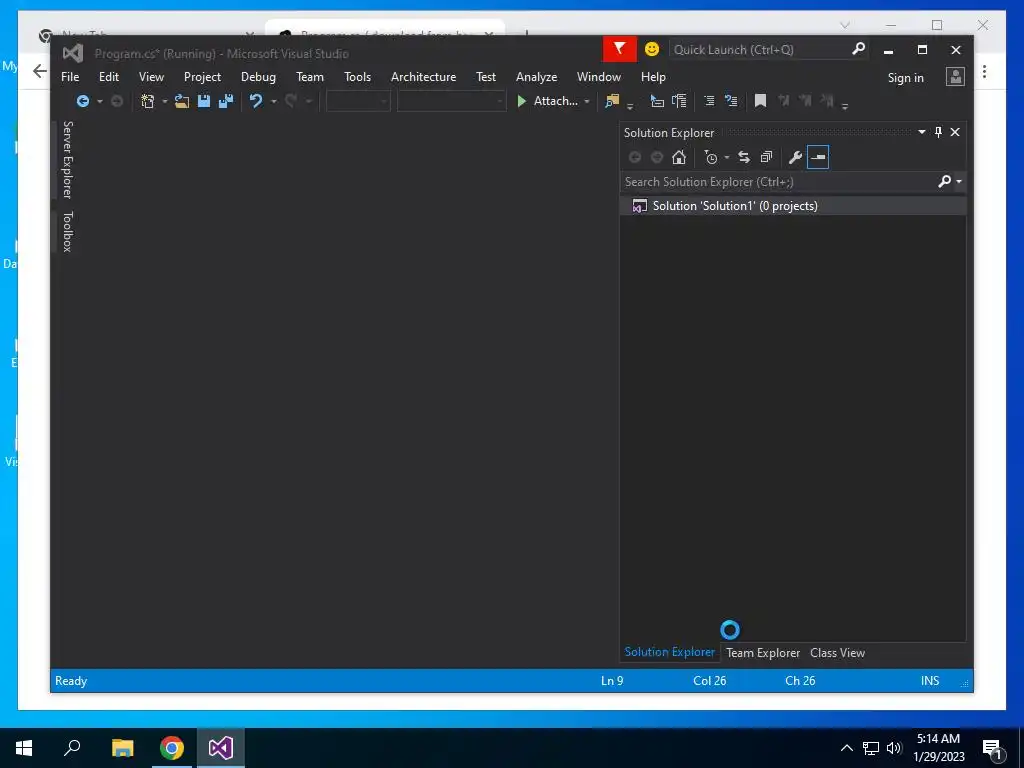Image resolution: width=1024 pixels, height=768 pixels.
Task: Open the Team menu
Action: (x=310, y=77)
